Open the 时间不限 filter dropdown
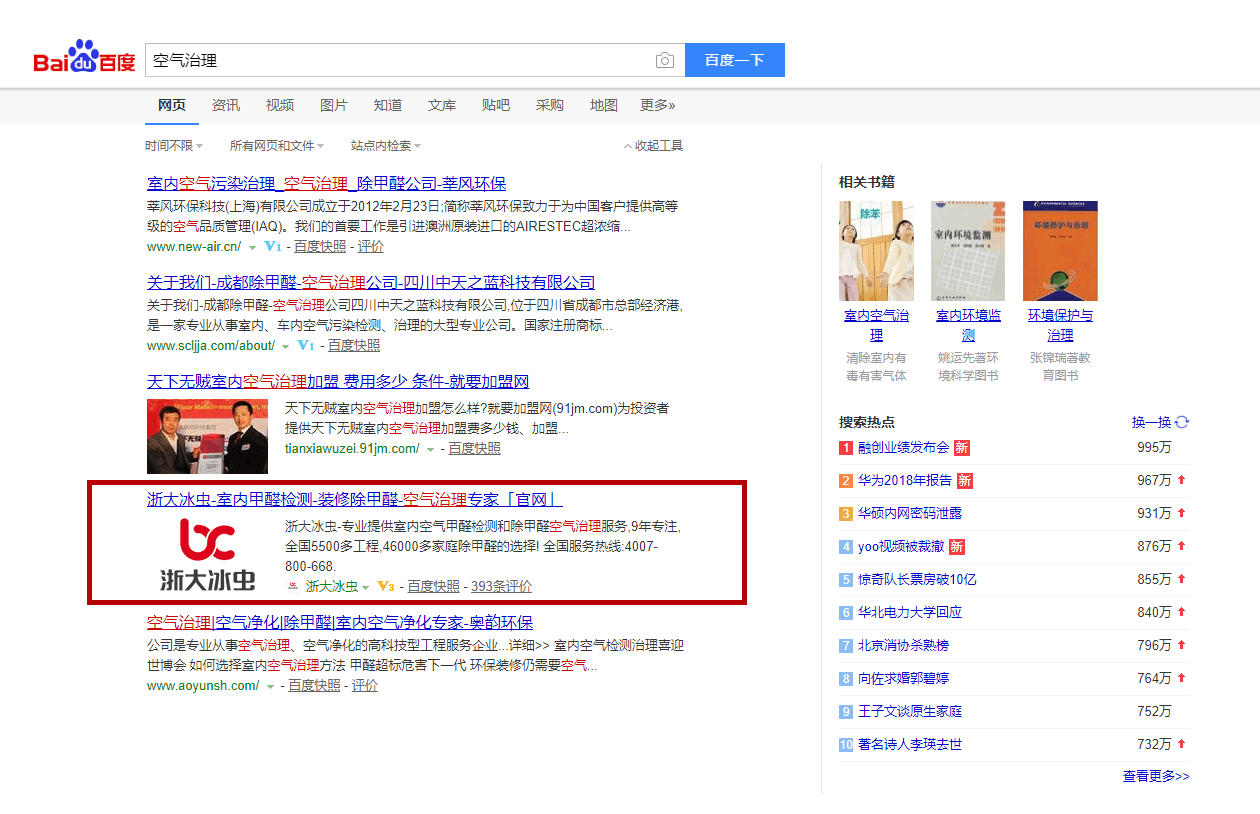This screenshot has width=1260, height=814. pos(174,146)
